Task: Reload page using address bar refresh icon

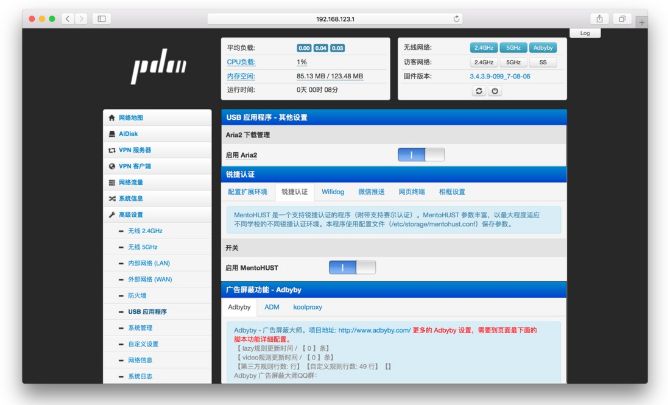Action: 456,19
